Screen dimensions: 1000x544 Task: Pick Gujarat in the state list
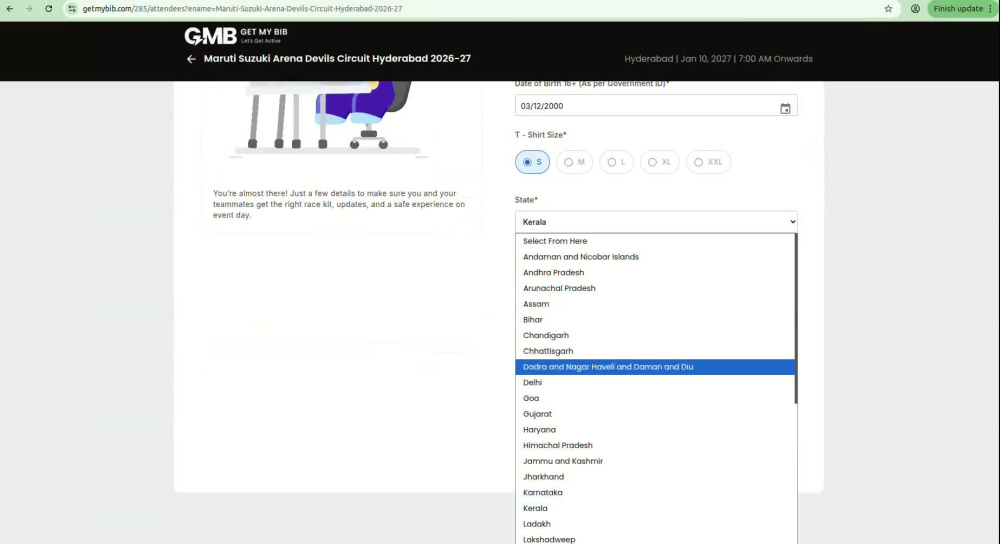[655, 414]
